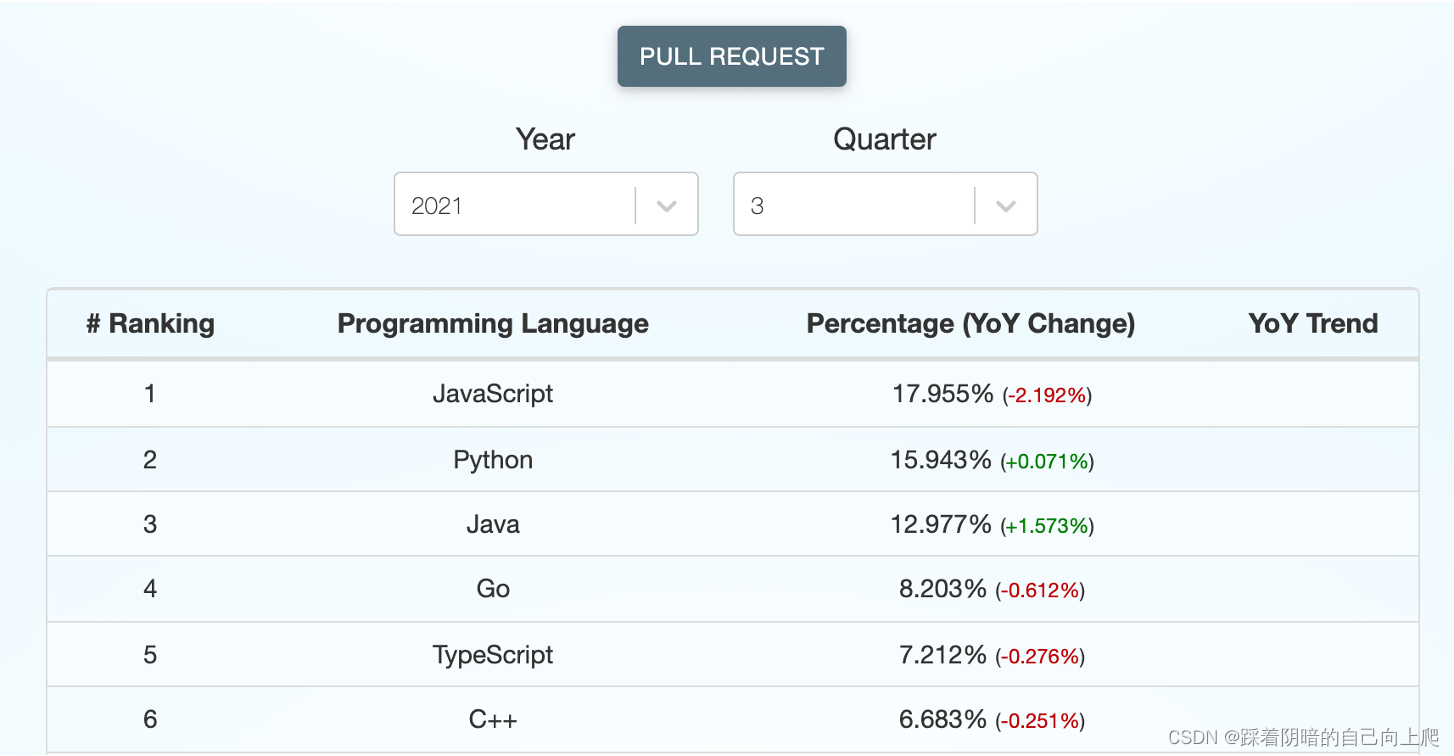Select the JavaScript language cell
Image resolution: width=1454 pixels, height=756 pixels.
[x=493, y=394]
